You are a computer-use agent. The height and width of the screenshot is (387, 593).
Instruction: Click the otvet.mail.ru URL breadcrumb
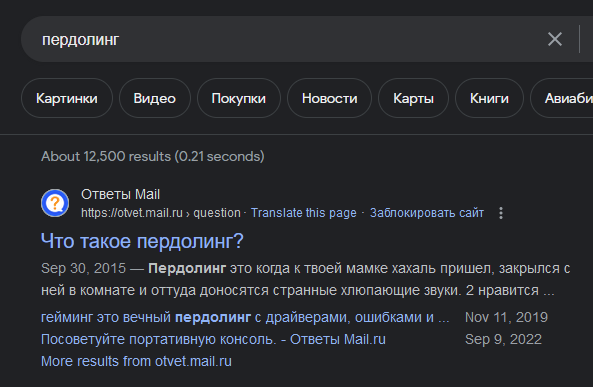click(x=161, y=213)
